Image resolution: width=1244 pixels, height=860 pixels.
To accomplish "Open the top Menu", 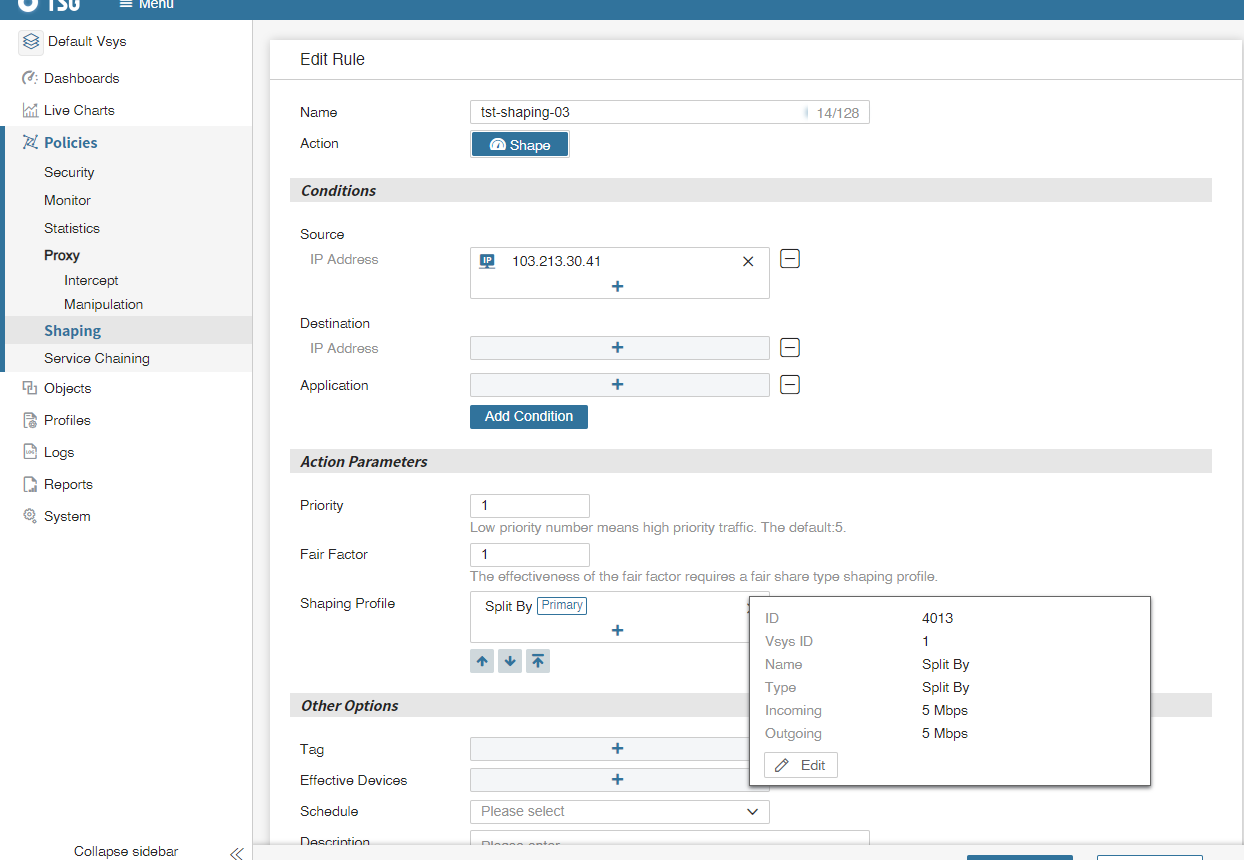I will (146, 5).
